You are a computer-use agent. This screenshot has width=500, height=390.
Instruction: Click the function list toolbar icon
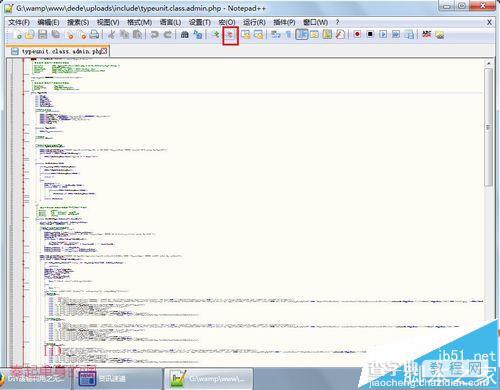[340, 35]
